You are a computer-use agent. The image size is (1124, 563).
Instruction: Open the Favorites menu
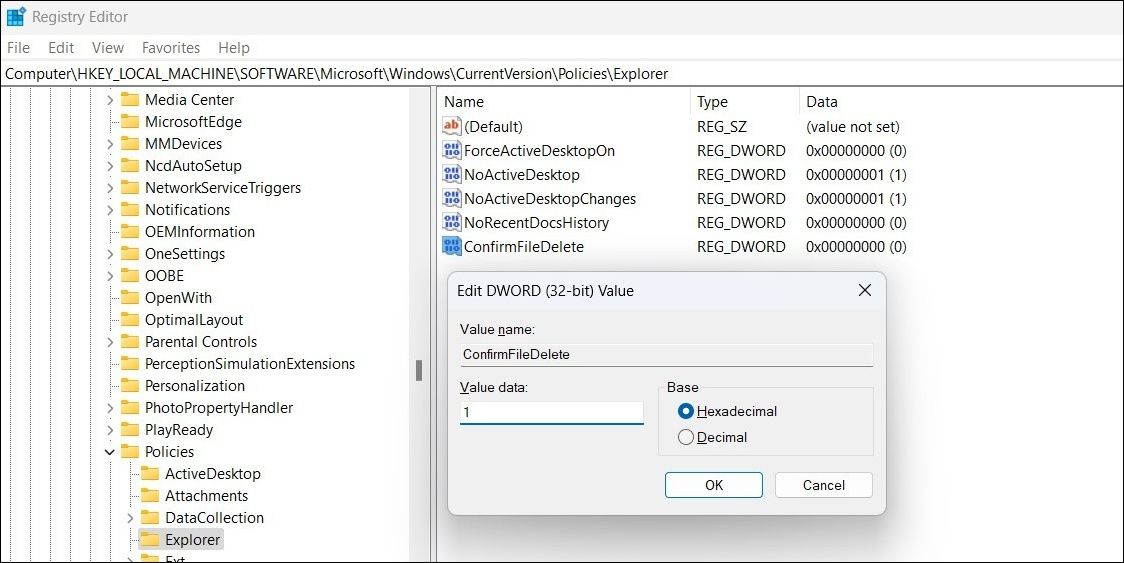coord(171,48)
